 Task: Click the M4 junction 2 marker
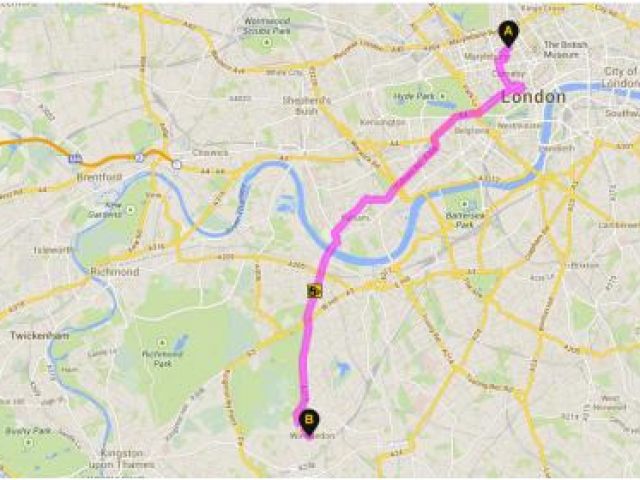(139, 158)
